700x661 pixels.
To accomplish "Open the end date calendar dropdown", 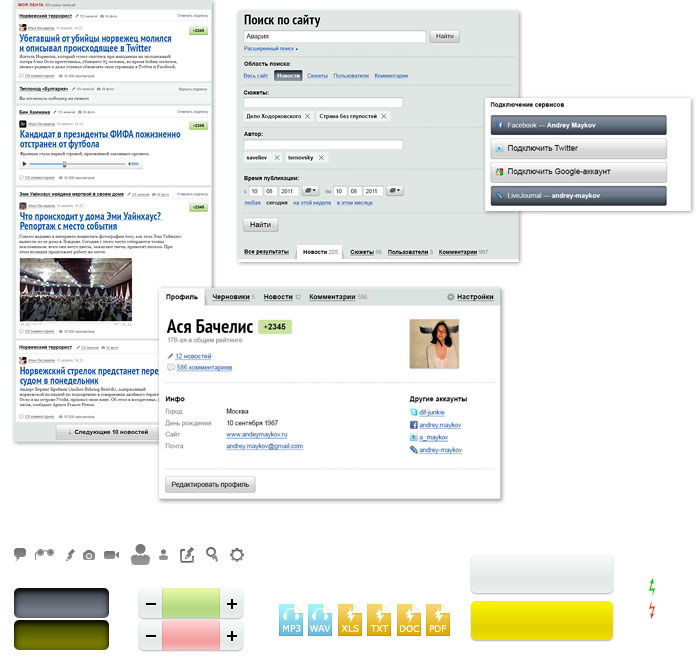I will click(395, 190).
